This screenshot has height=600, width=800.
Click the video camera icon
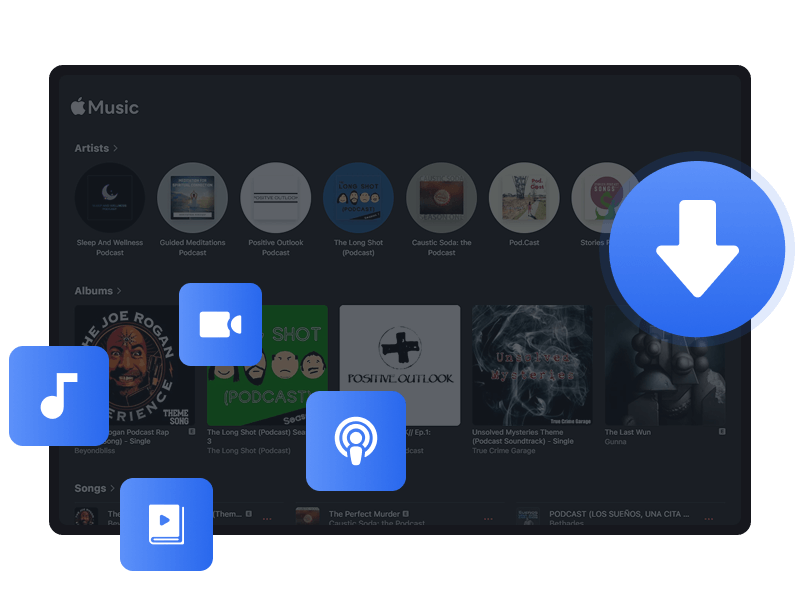pyautogui.click(x=221, y=322)
